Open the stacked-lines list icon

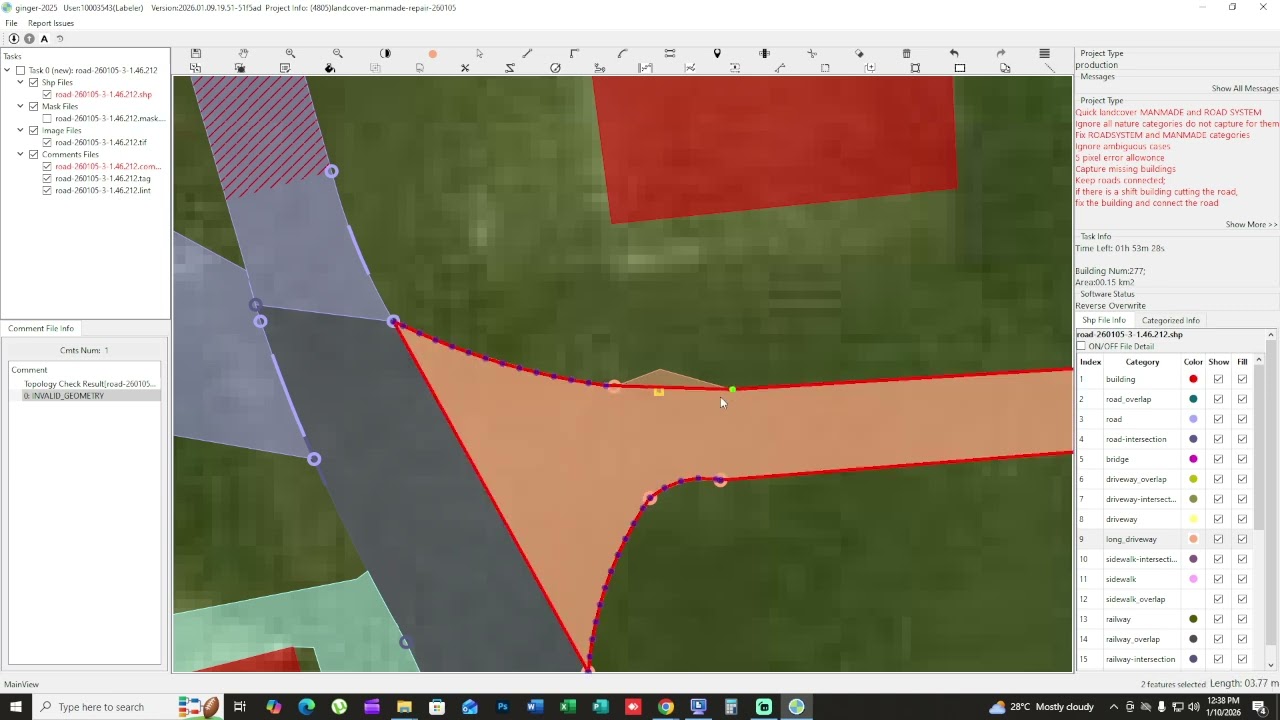pos(1044,53)
